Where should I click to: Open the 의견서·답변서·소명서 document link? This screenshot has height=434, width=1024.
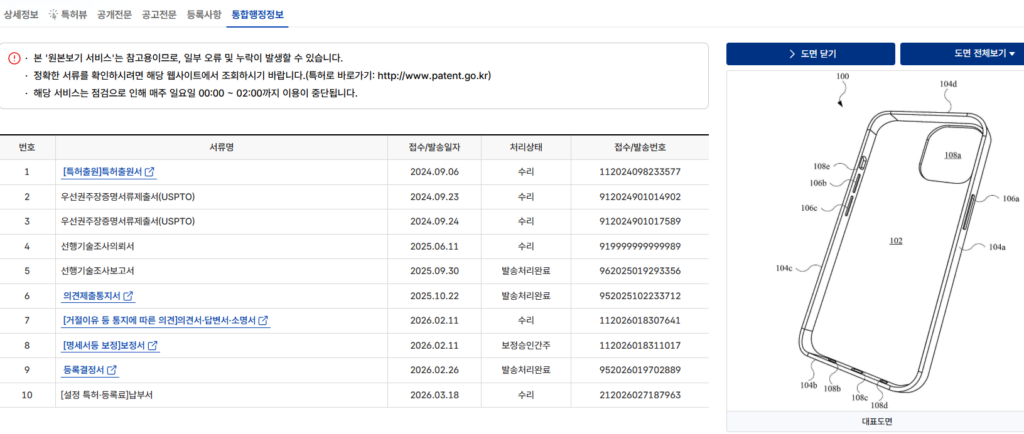coord(159,320)
